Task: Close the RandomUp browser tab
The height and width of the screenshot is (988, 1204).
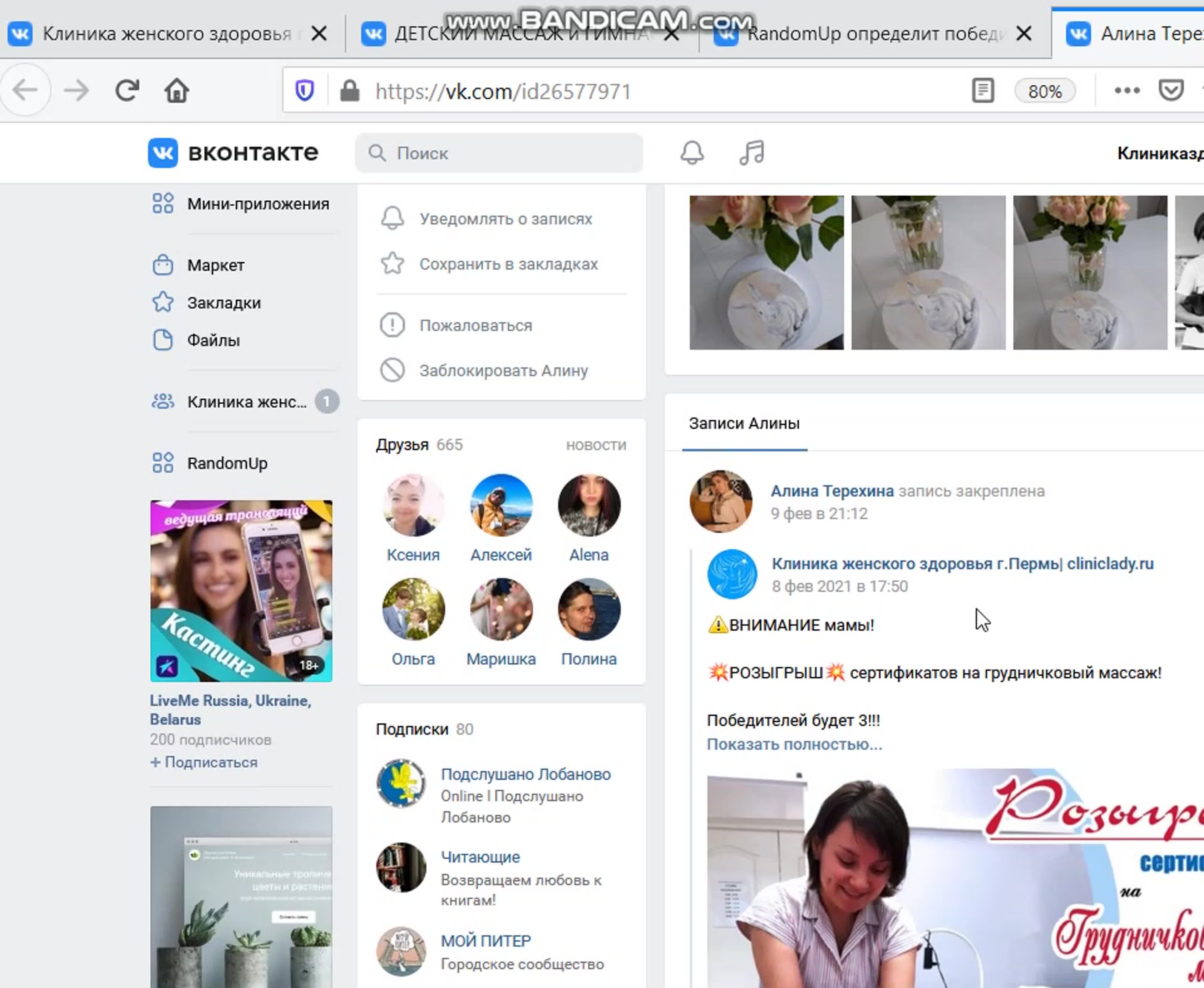Action: 1024,34
